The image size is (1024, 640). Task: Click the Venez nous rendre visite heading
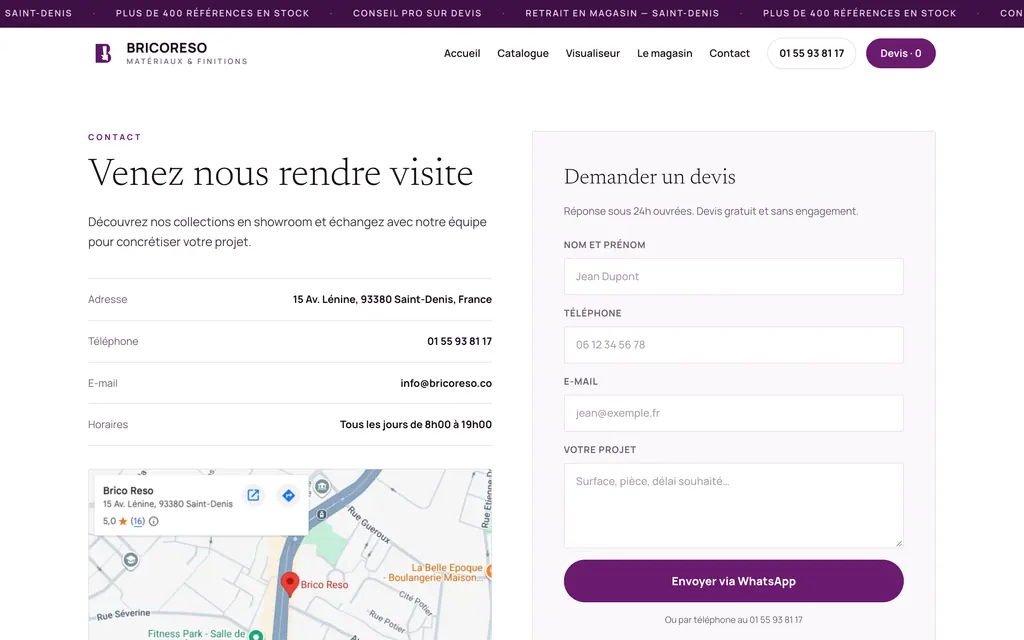[x=281, y=174]
